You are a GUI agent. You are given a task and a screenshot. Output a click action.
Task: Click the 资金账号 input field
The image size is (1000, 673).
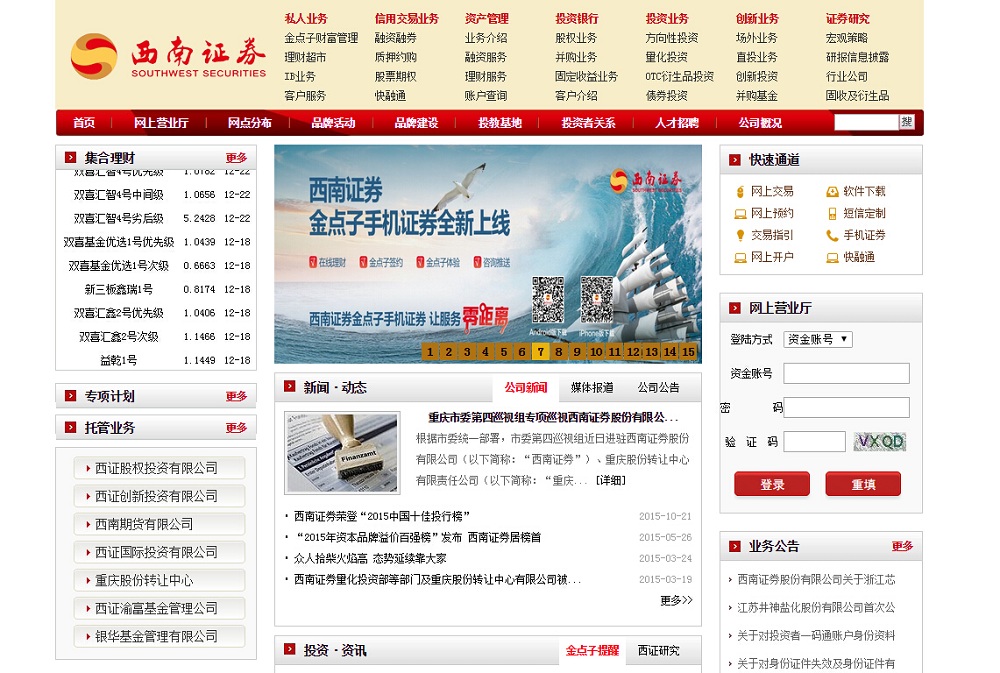(846, 373)
